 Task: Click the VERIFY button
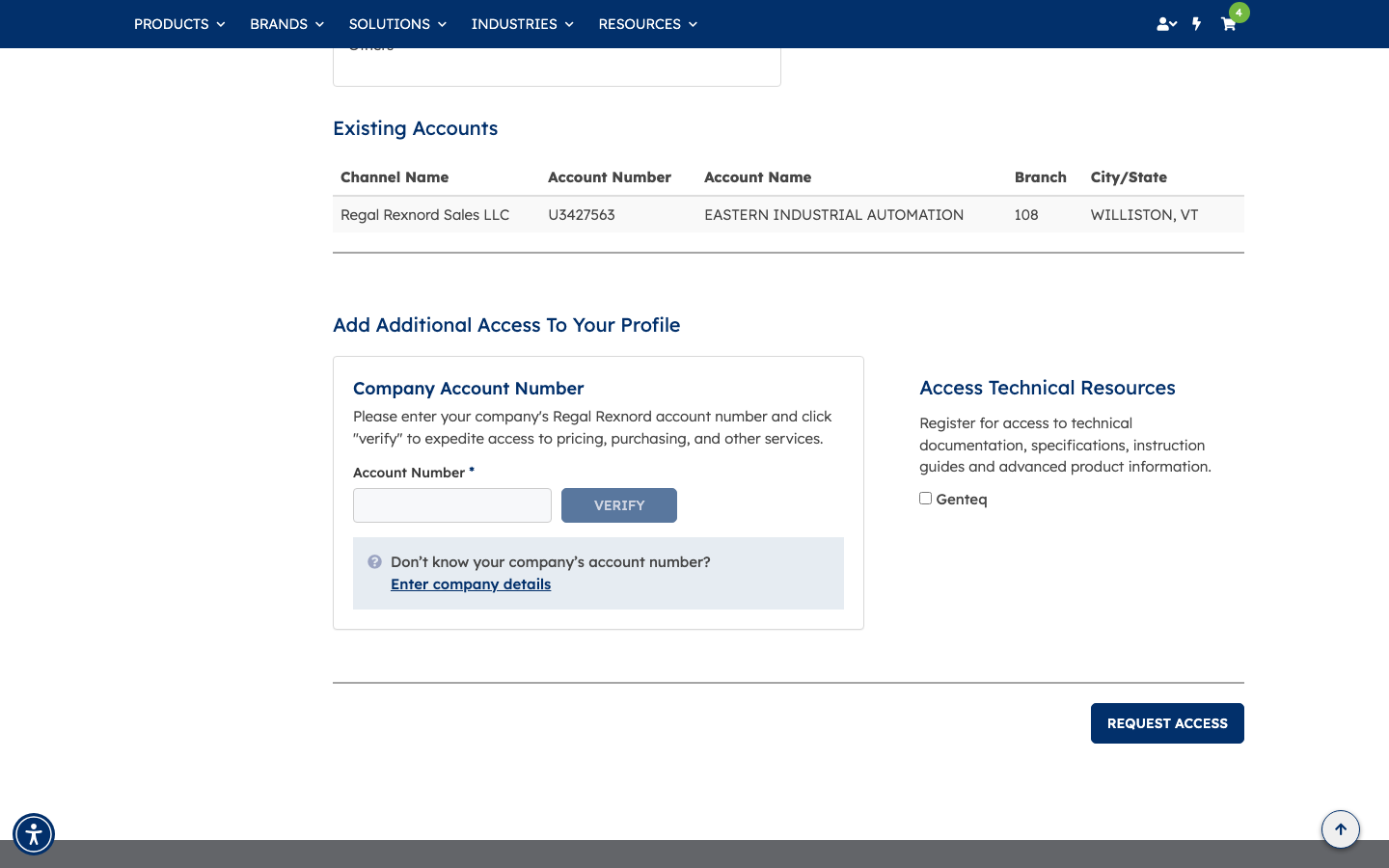(619, 505)
